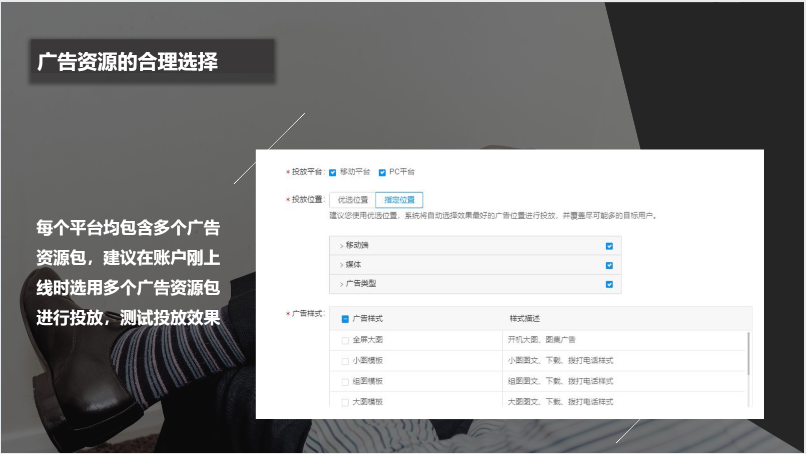Toggle the checkbox on the 移动端 row
806x454 pixels.
[x=609, y=246]
